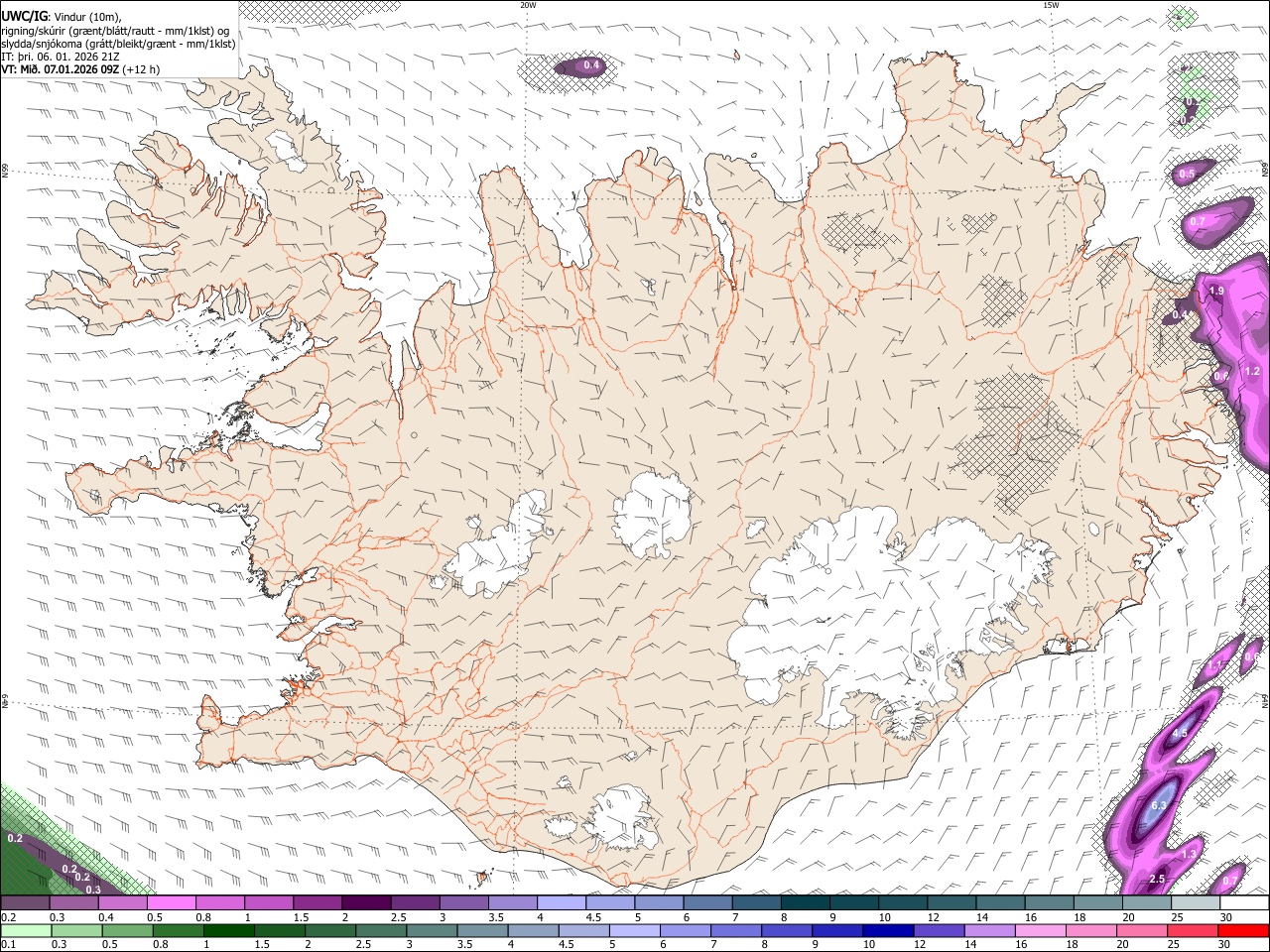
Task: Select the 'rigning/skúrir' legend description line
Action: (x=116, y=30)
